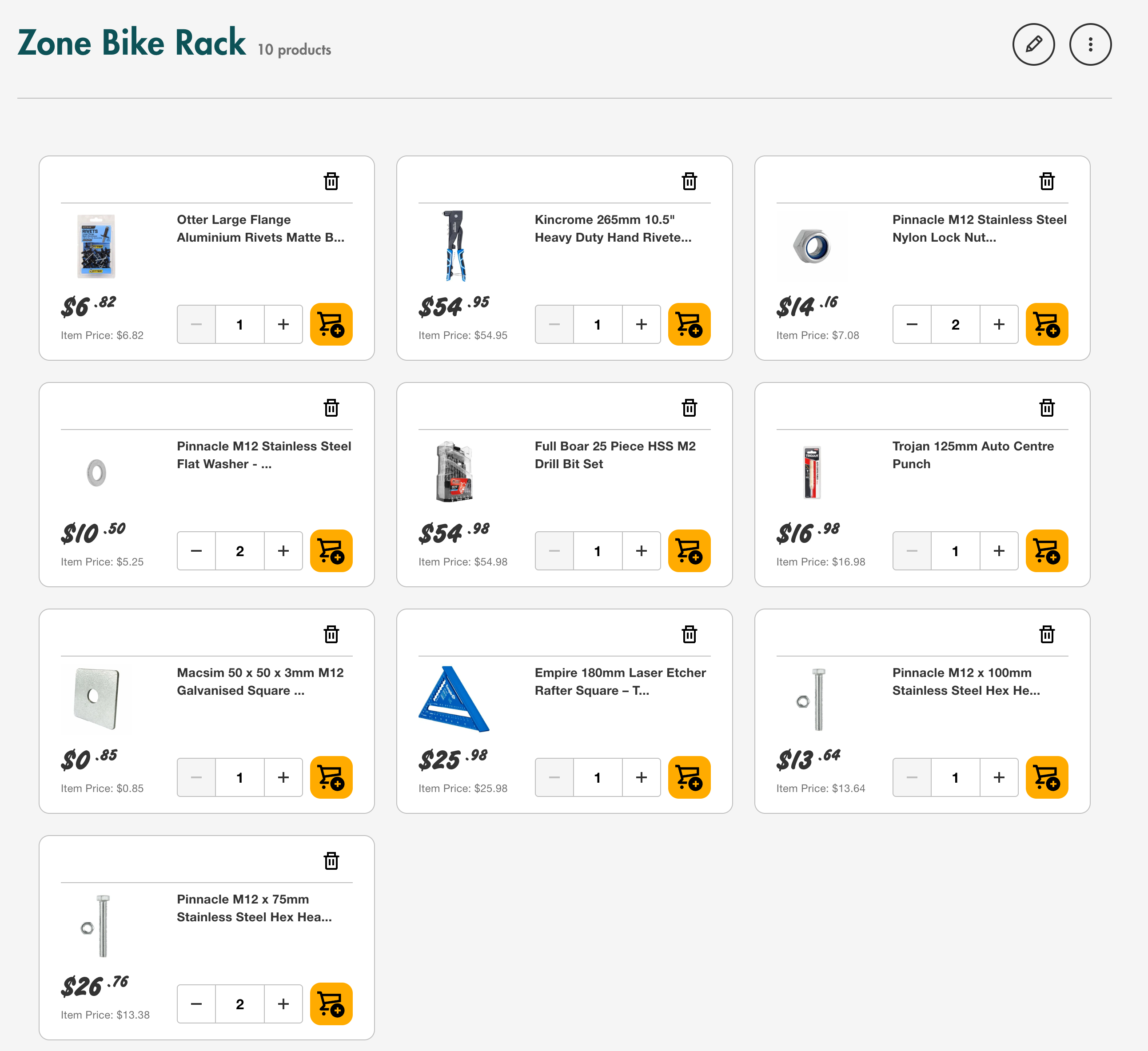Open Pinnacle M12 x 100mm Hex bolt link
Viewport: 1148px width, 1051px height.
click(x=966, y=681)
